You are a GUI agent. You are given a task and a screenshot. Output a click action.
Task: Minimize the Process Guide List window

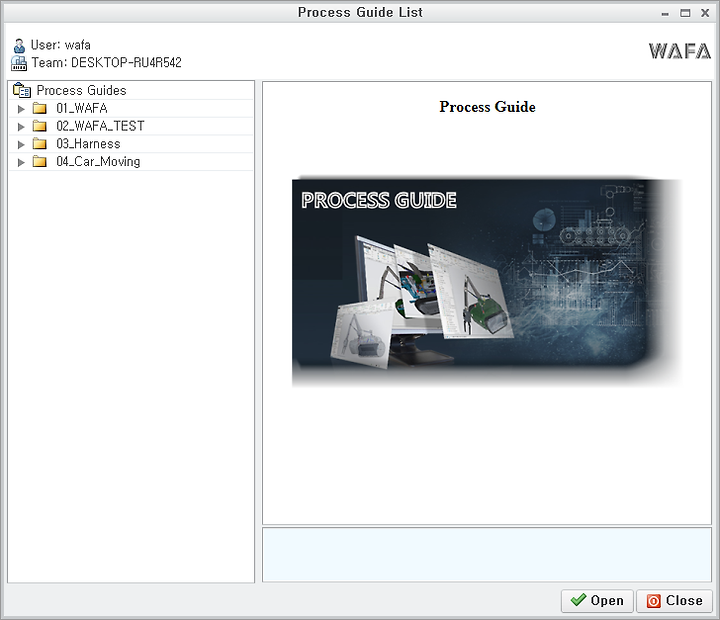pyautogui.click(x=665, y=13)
